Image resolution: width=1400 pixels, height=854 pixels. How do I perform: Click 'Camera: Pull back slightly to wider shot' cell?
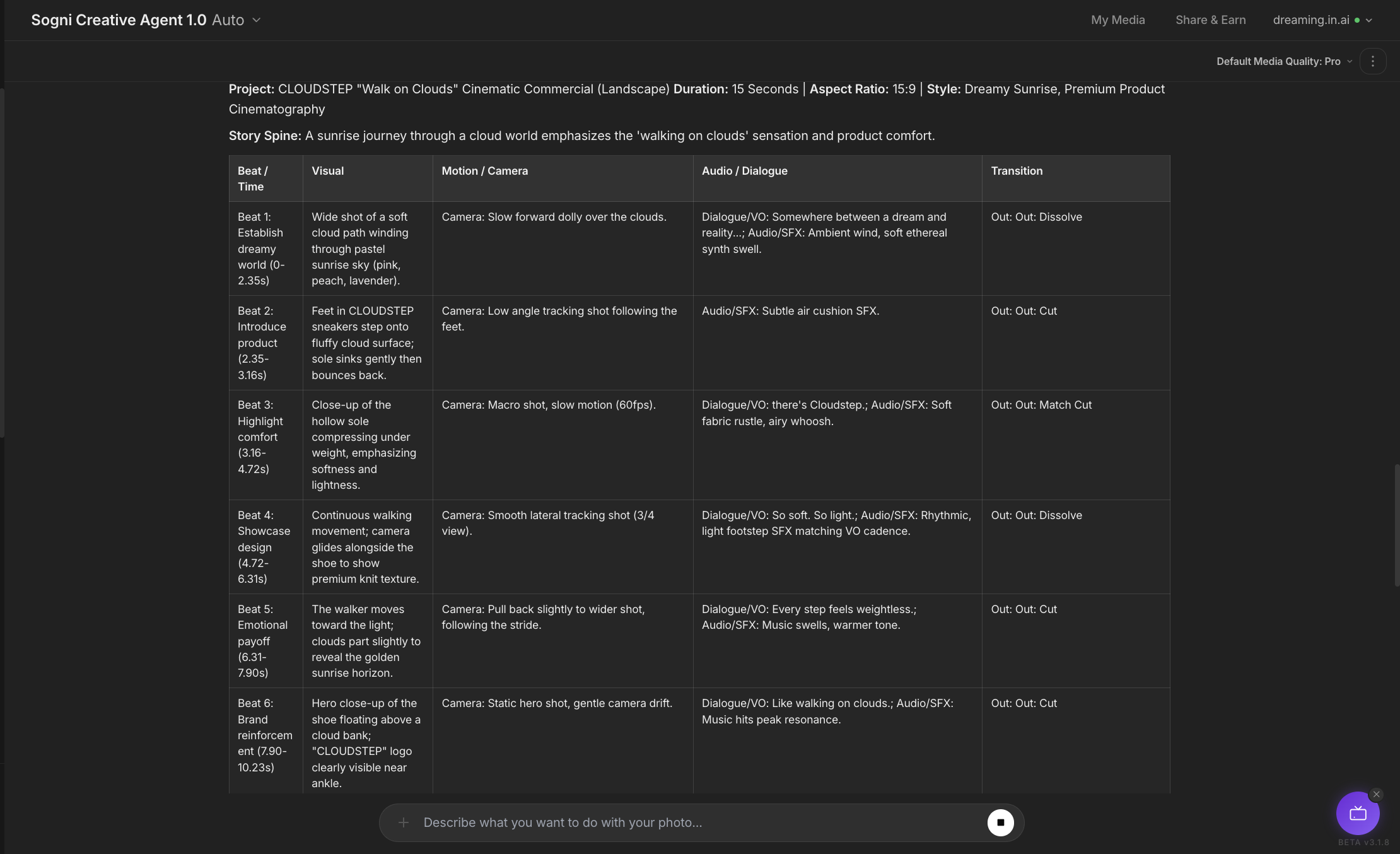(x=563, y=641)
